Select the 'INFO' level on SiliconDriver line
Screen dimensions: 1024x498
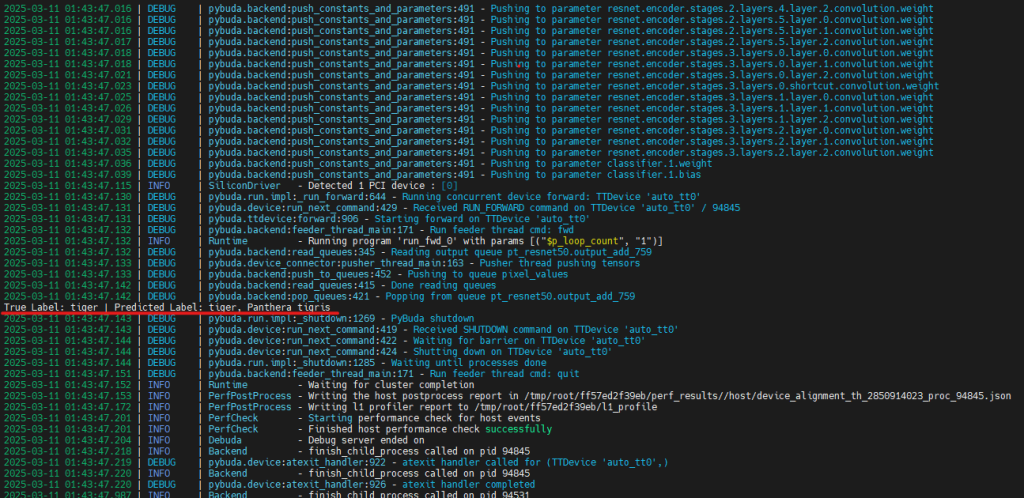(159, 186)
